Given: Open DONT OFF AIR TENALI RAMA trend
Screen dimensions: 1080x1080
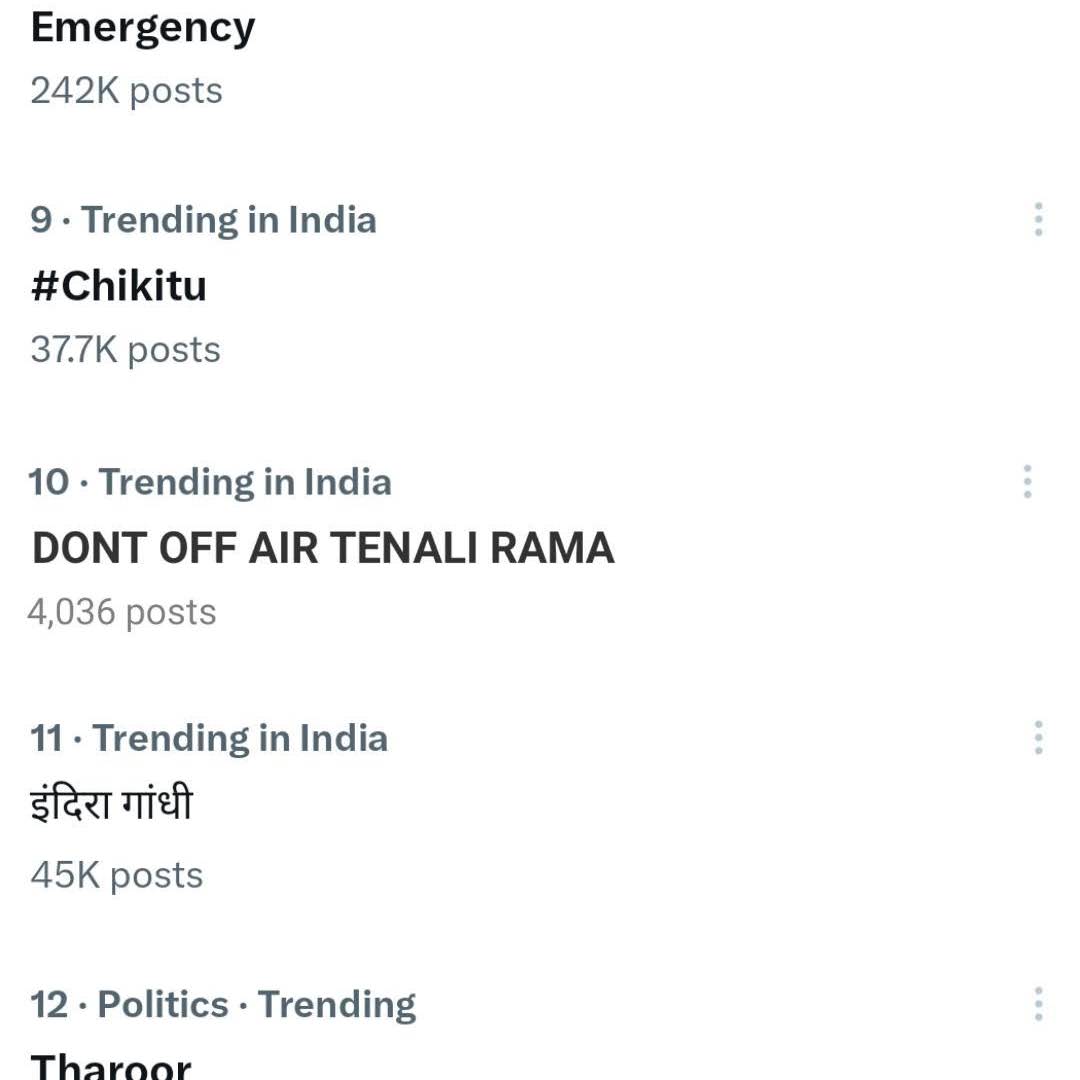Looking at the screenshot, I should [323, 548].
